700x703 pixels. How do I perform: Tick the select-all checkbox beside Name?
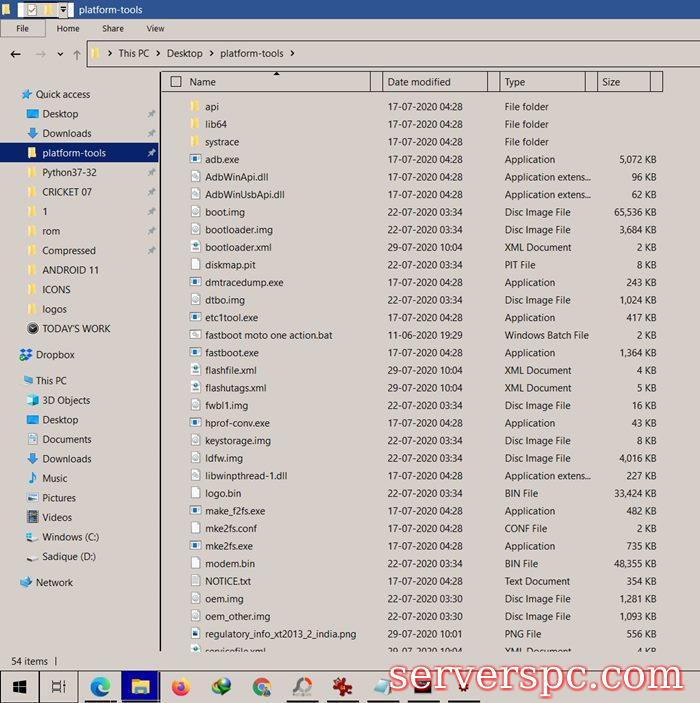coord(176,82)
